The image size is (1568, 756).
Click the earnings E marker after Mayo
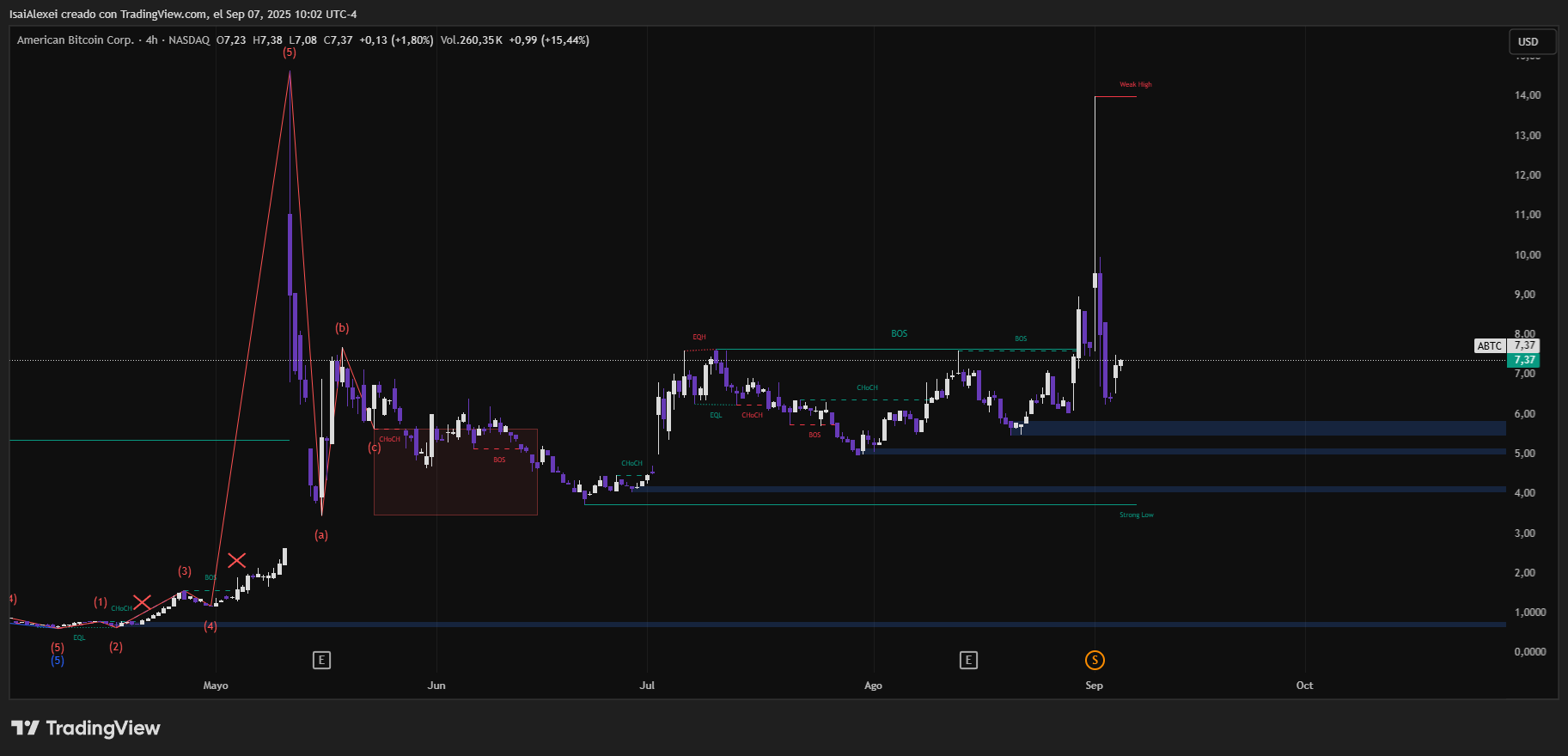[321, 660]
